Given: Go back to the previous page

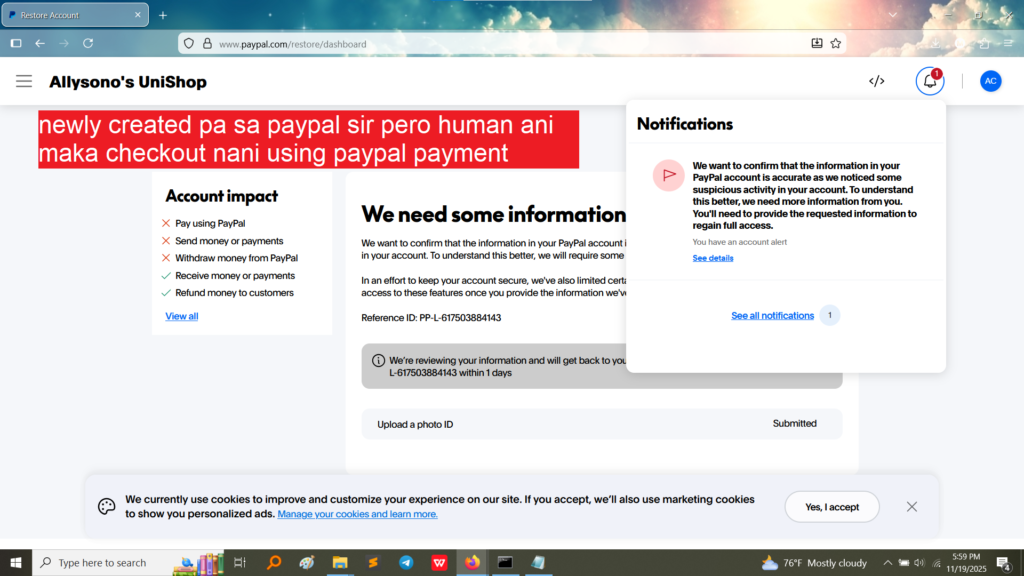Looking at the screenshot, I should click(40, 44).
